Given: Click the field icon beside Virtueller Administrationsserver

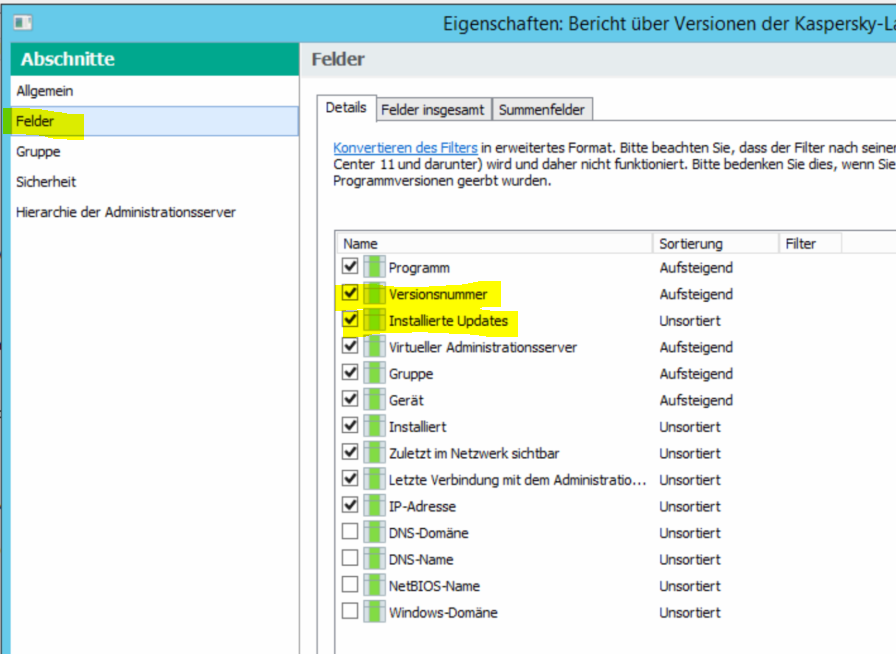Looking at the screenshot, I should [x=374, y=346].
